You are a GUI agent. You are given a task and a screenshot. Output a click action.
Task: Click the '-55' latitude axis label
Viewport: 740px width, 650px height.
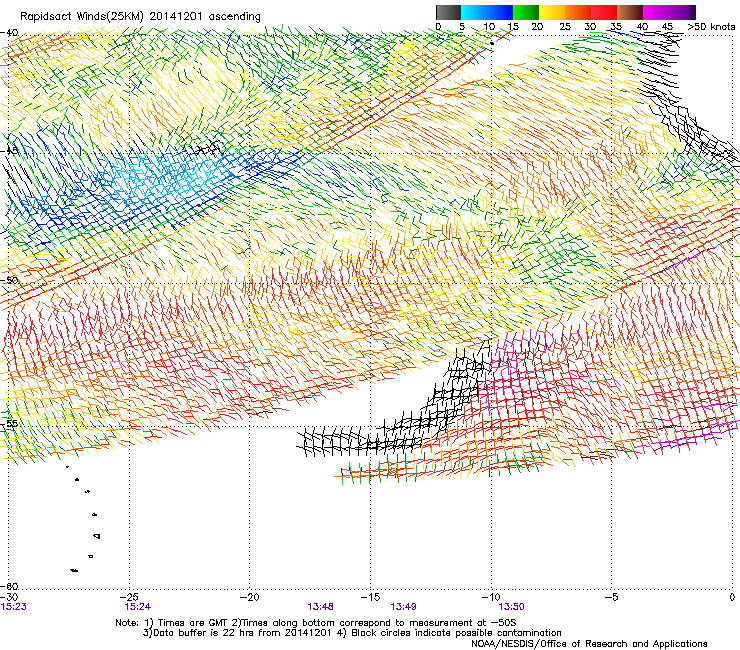point(9,423)
